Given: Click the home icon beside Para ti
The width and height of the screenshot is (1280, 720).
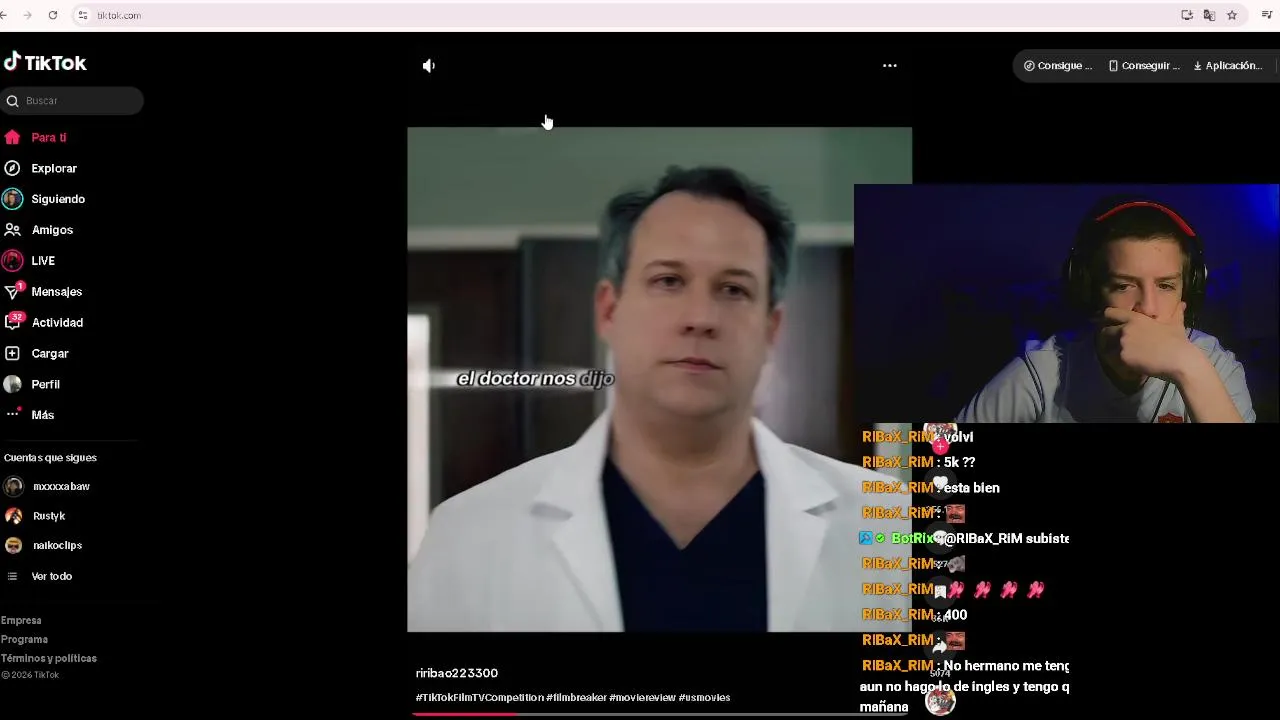Looking at the screenshot, I should (12, 138).
